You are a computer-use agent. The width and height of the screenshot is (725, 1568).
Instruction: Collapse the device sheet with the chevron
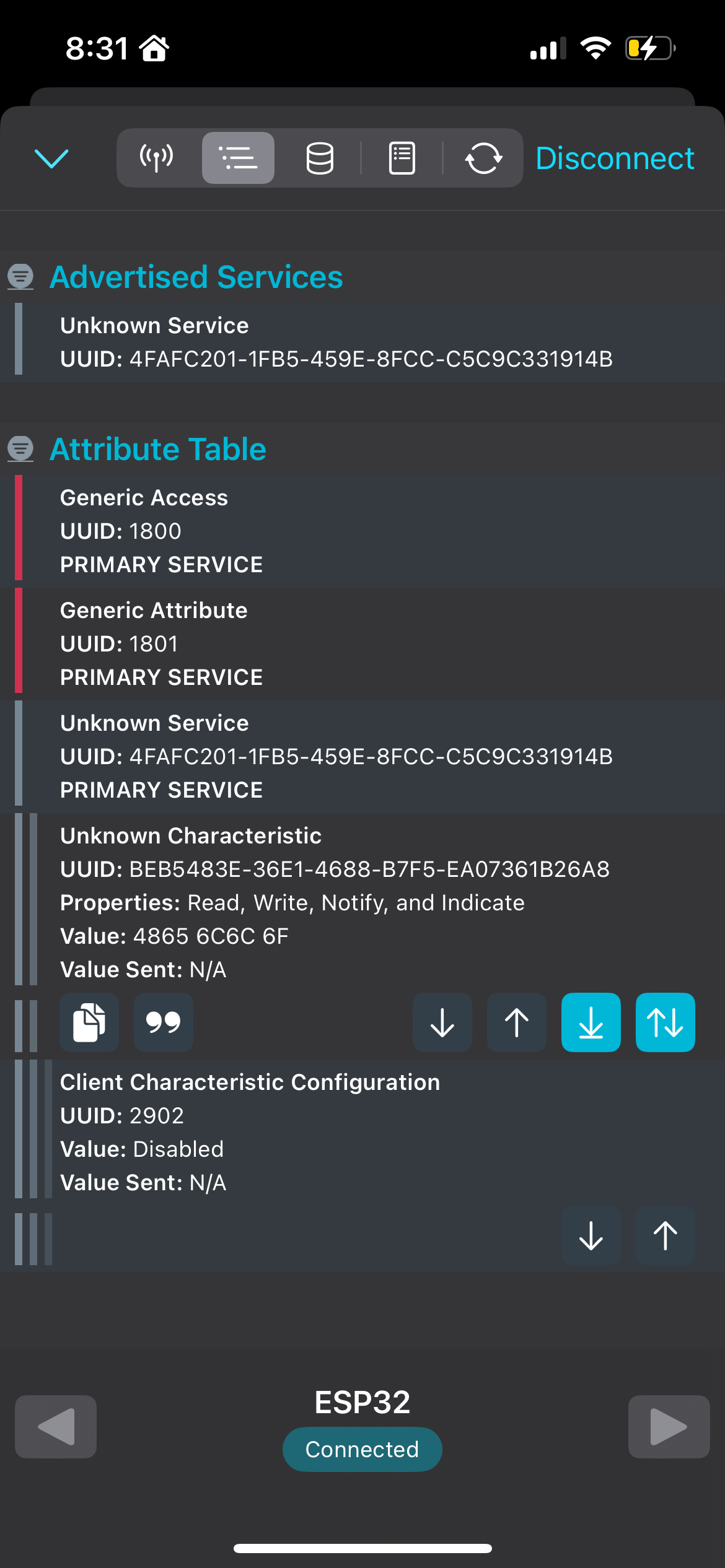(x=52, y=158)
